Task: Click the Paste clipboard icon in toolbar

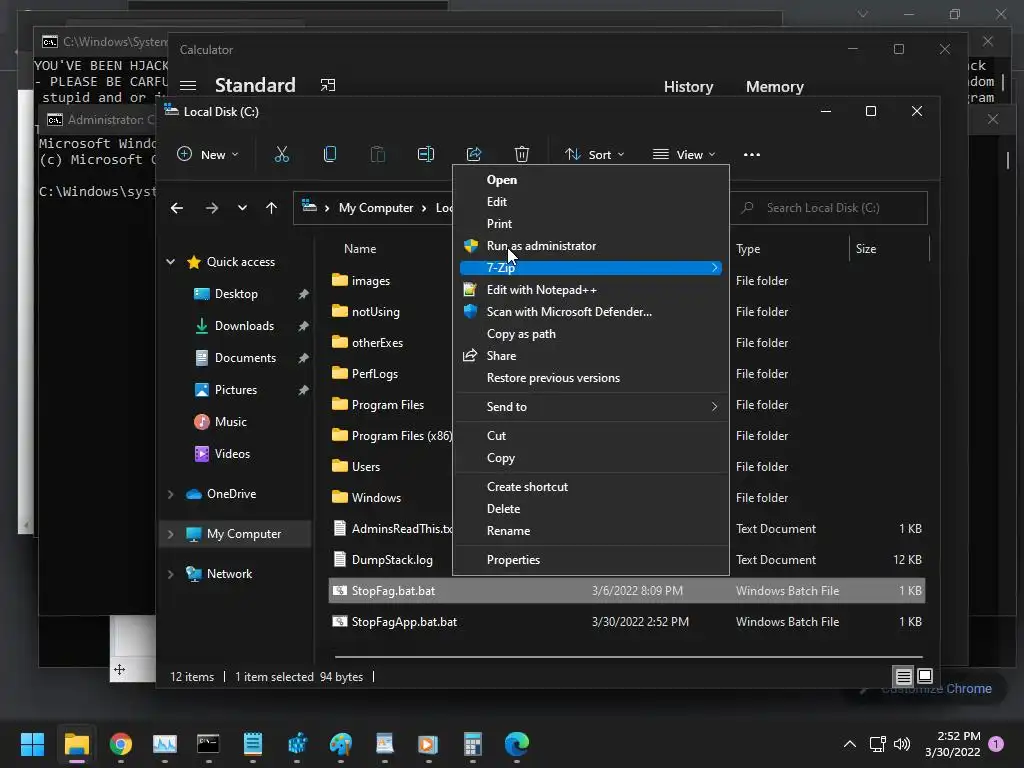Action: (377, 154)
